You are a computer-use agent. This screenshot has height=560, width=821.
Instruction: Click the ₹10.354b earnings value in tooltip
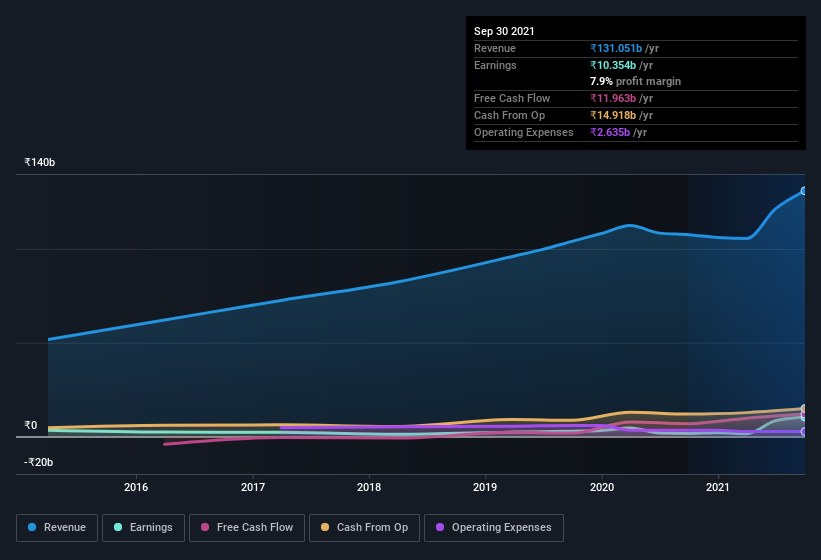click(x=613, y=65)
